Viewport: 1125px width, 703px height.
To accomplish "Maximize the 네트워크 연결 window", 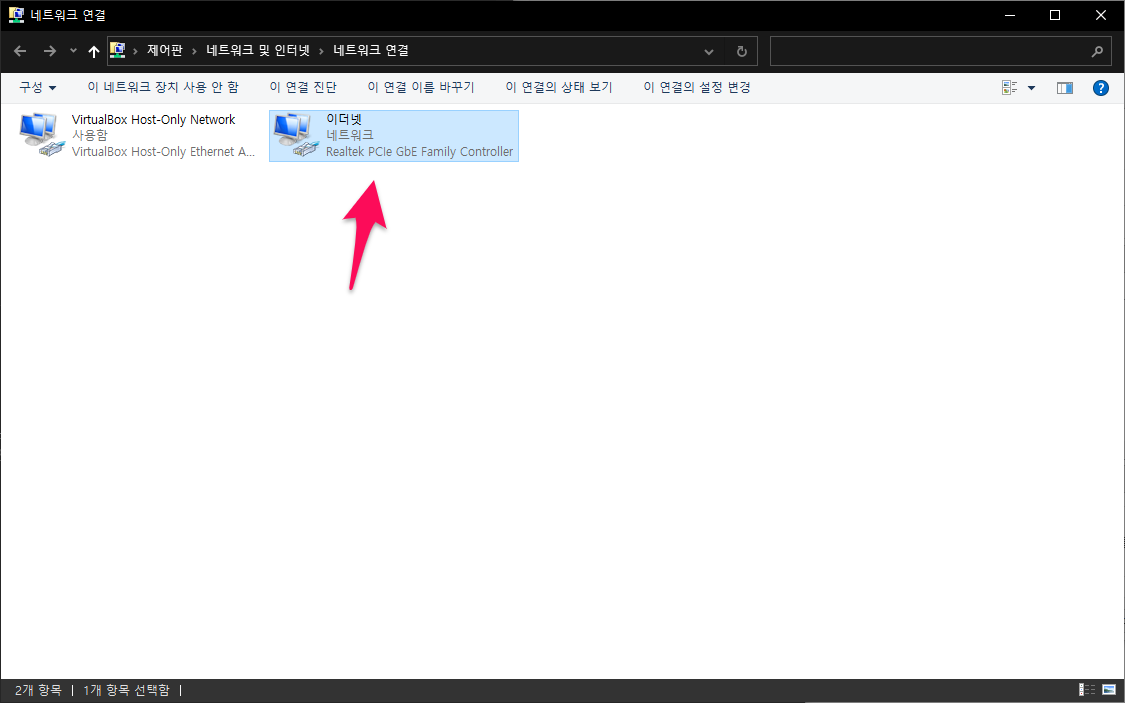I will click(x=1055, y=15).
